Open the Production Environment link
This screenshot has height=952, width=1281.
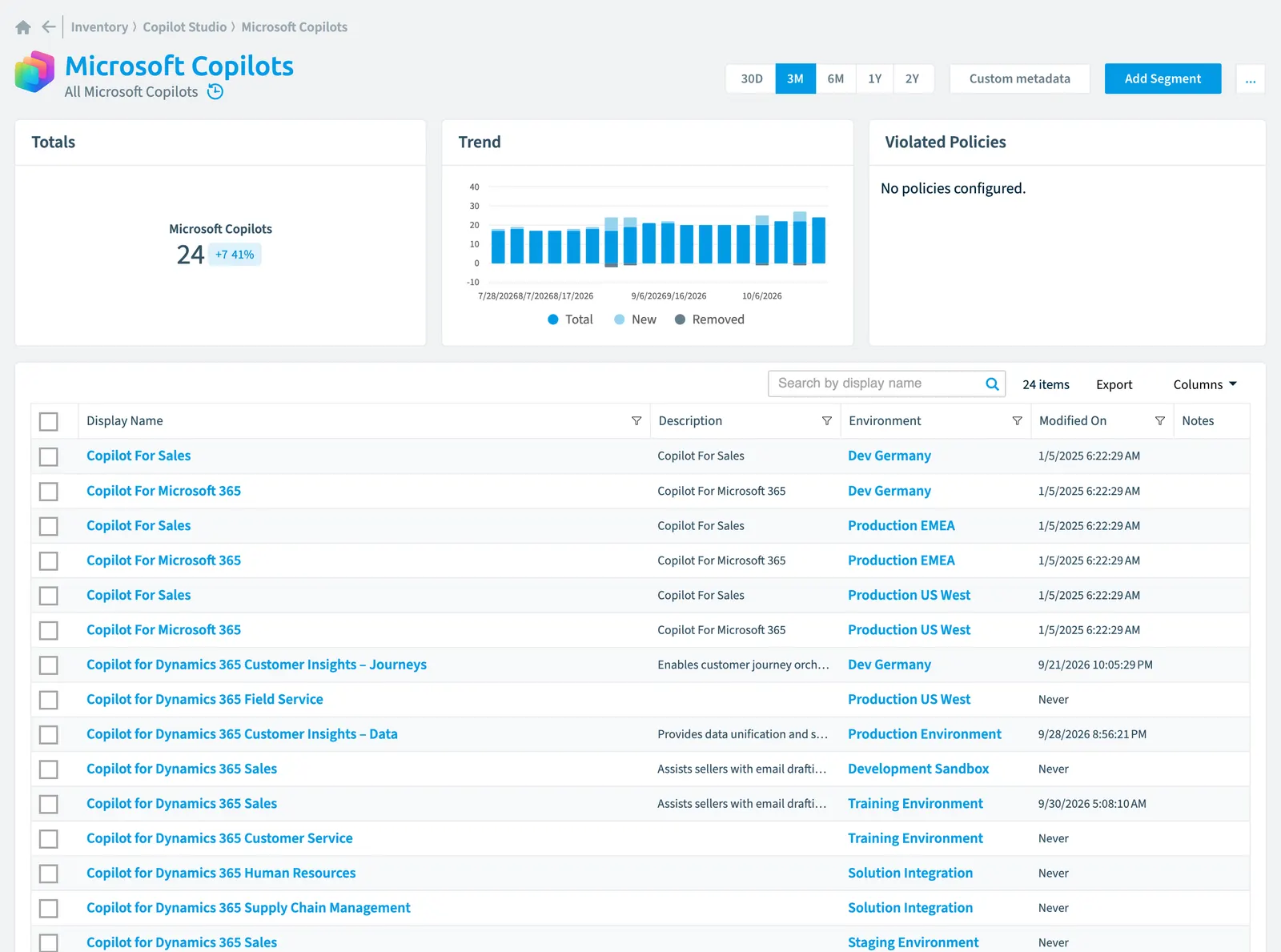(x=925, y=734)
